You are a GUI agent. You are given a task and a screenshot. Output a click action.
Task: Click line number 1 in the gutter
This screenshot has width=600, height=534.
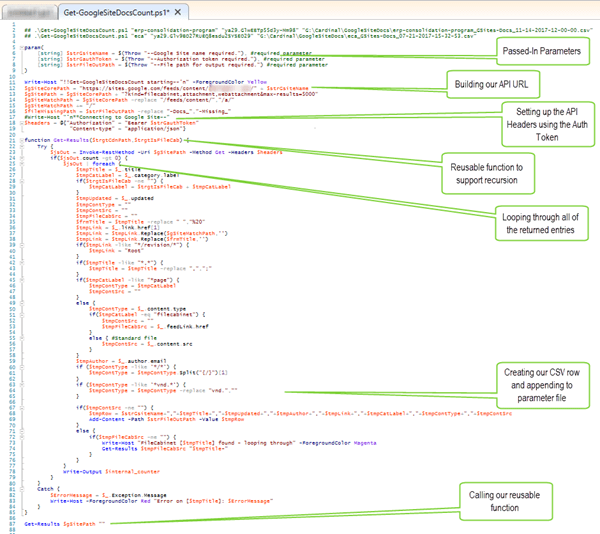[10, 30]
